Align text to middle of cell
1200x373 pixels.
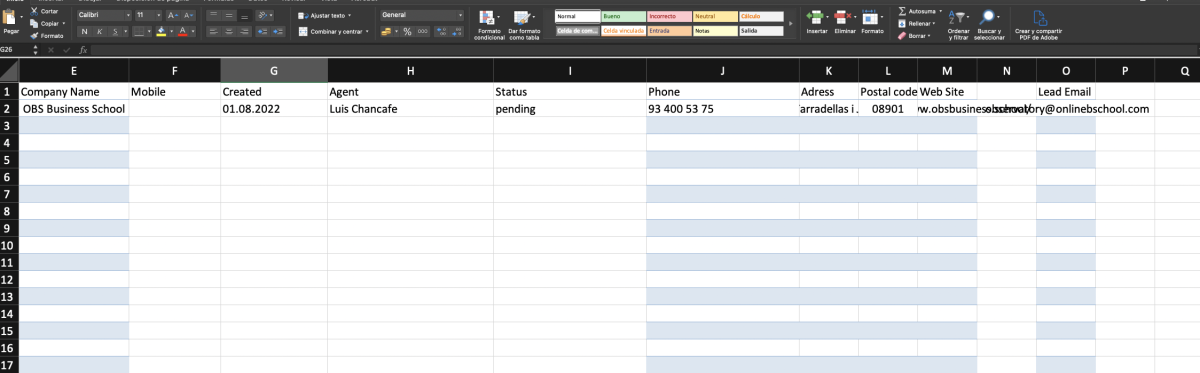pyautogui.click(x=230, y=16)
